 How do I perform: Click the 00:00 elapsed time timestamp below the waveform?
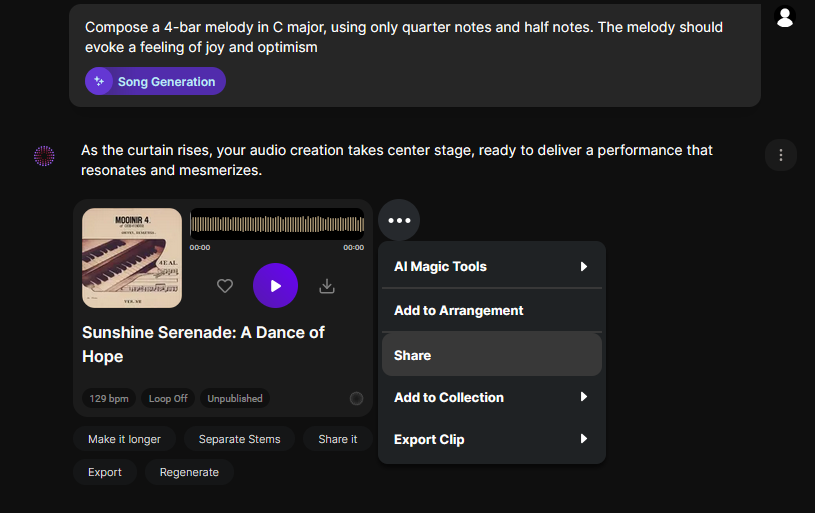200,247
